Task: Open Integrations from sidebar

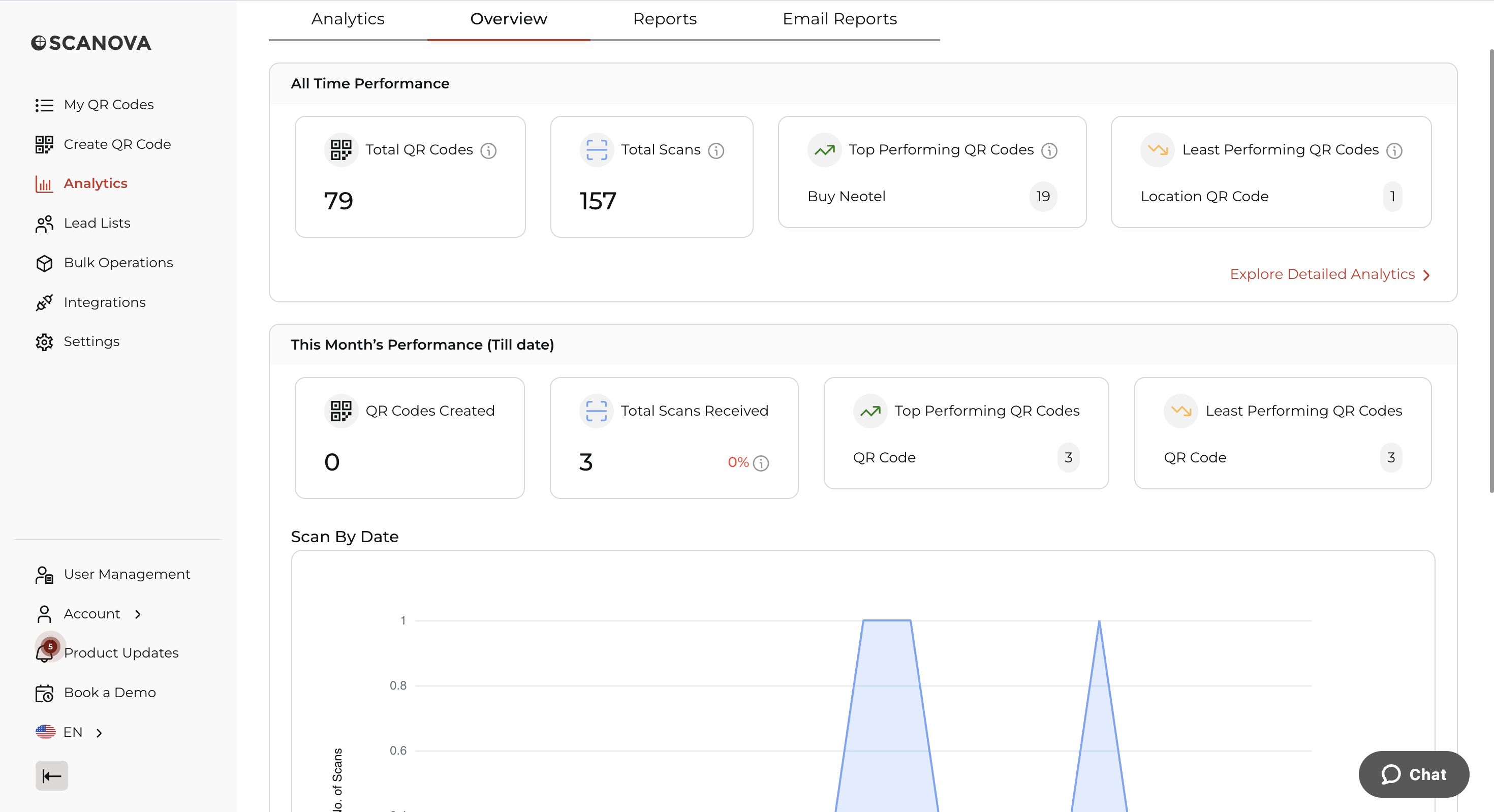Action: tap(104, 302)
